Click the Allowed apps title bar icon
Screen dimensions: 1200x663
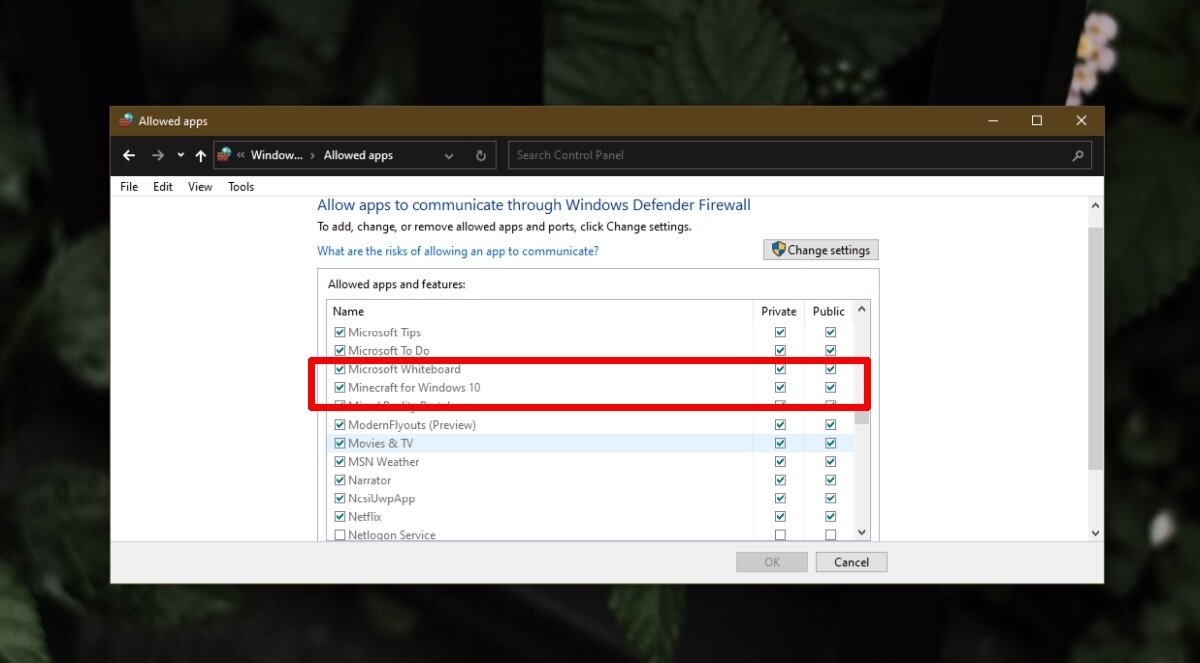click(125, 121)
